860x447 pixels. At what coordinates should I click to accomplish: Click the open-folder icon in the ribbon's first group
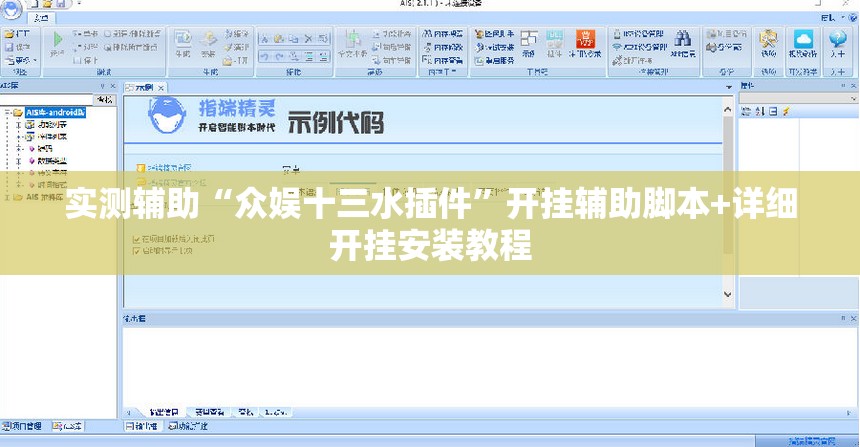[9, 34]
